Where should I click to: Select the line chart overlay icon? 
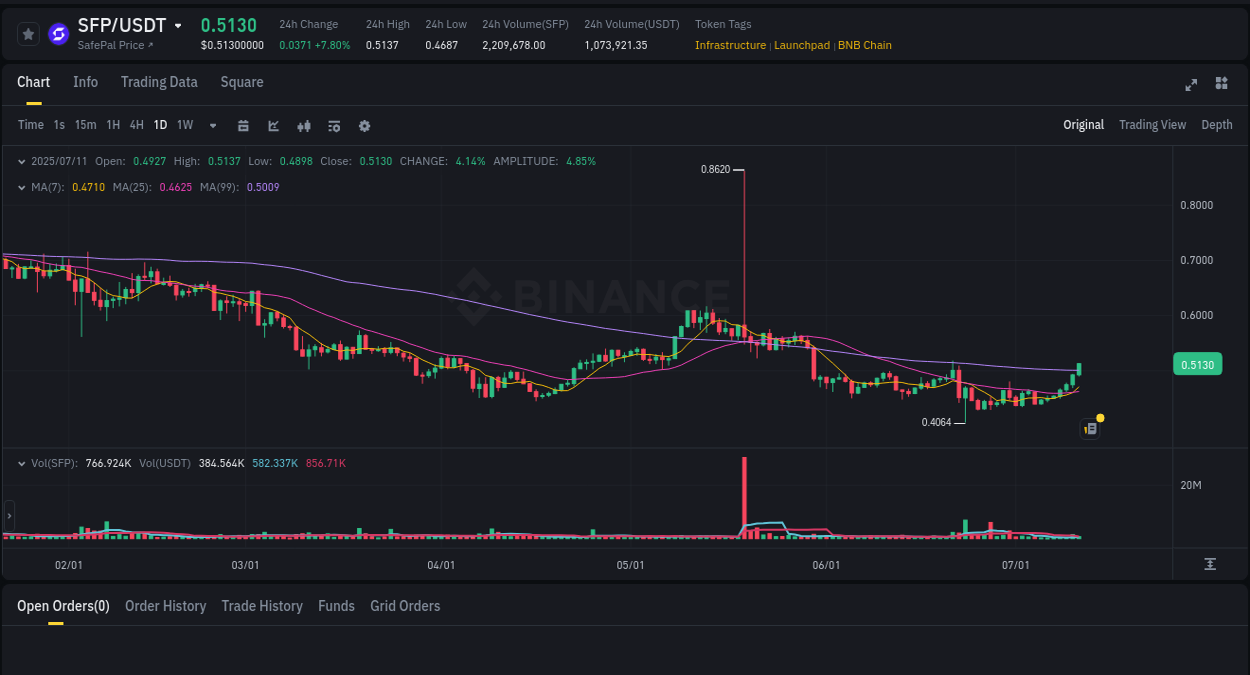[272, 125]
